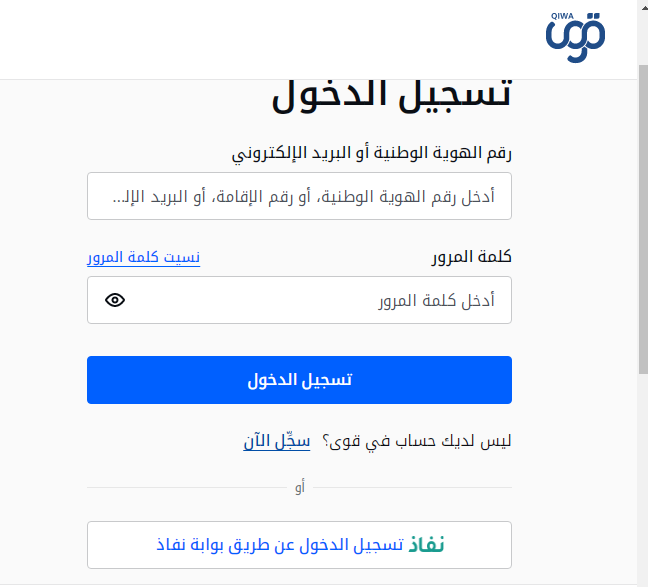Click the national ID or email input field
Screen dimensions: 648x587
coord(299,196)
